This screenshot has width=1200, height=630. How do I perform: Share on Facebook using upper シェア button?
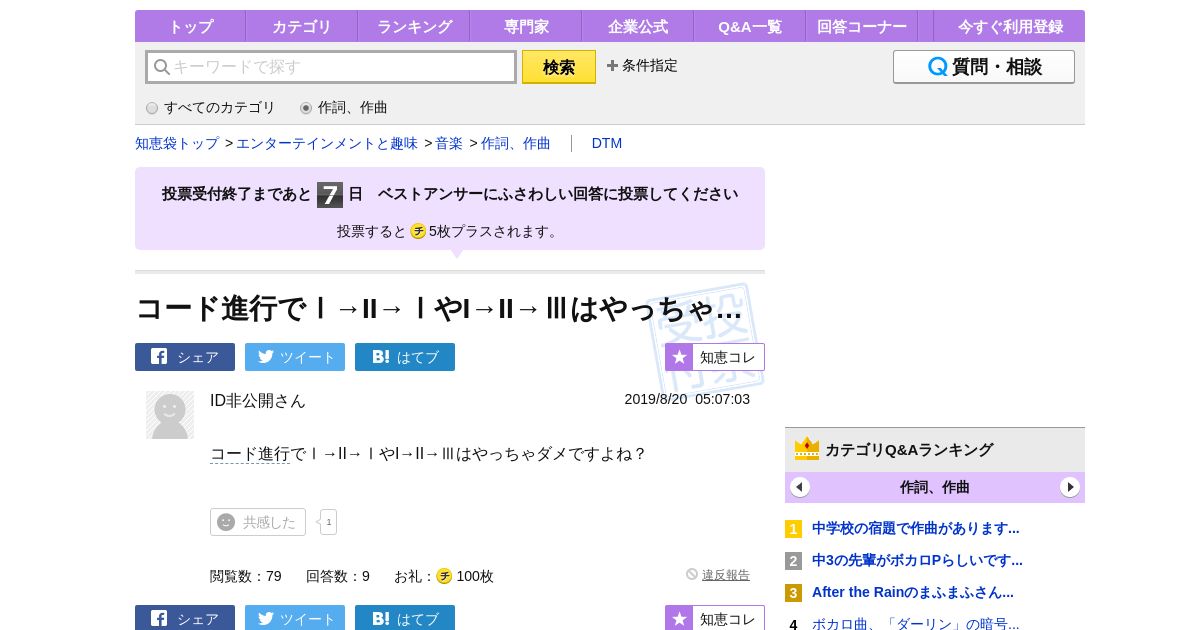tap(185, 357)
